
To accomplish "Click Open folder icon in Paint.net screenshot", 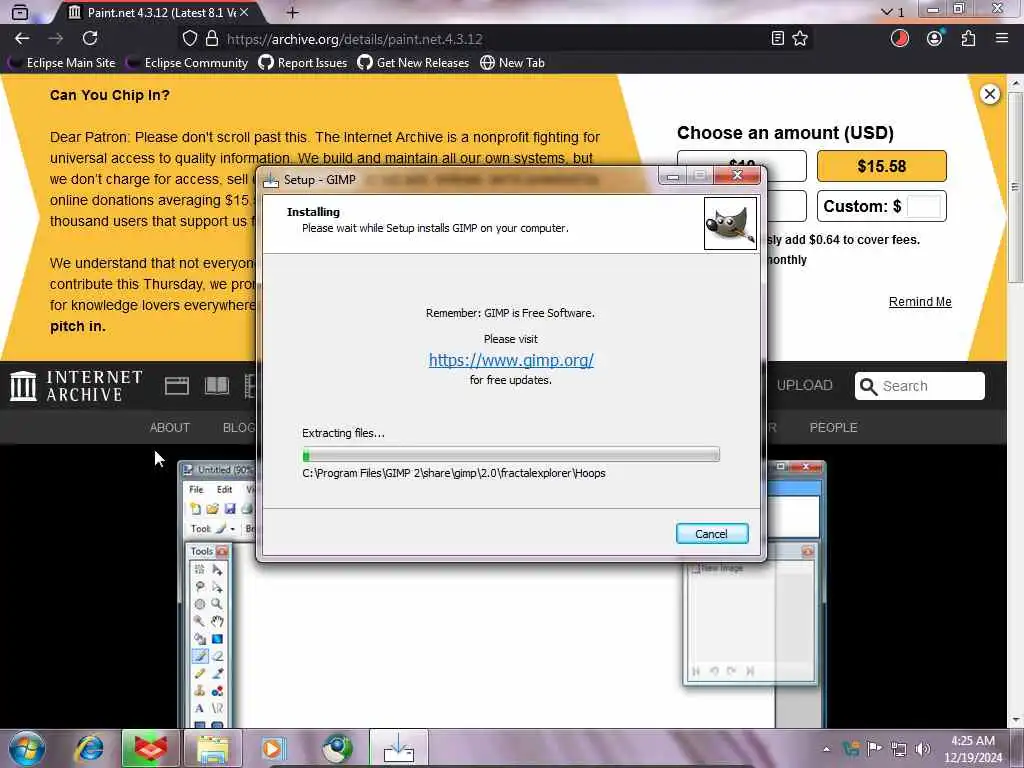I will [x=212, y=509].
